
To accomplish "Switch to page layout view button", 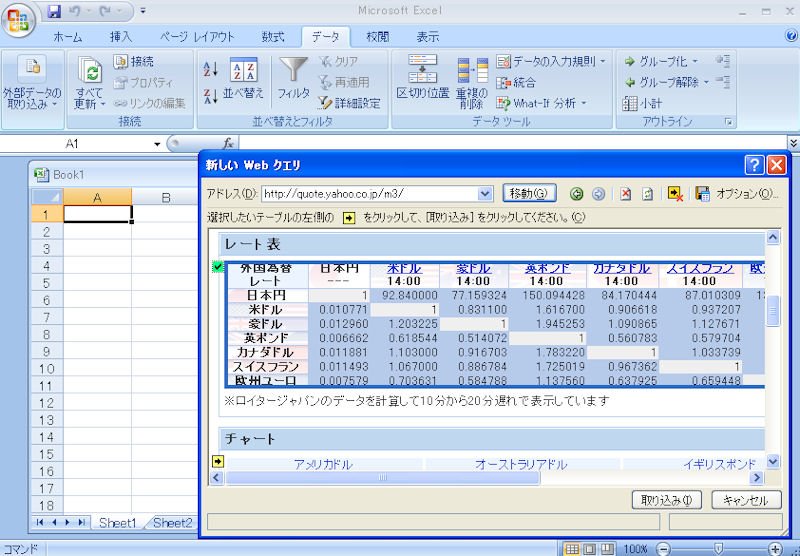I will point(589,549).
